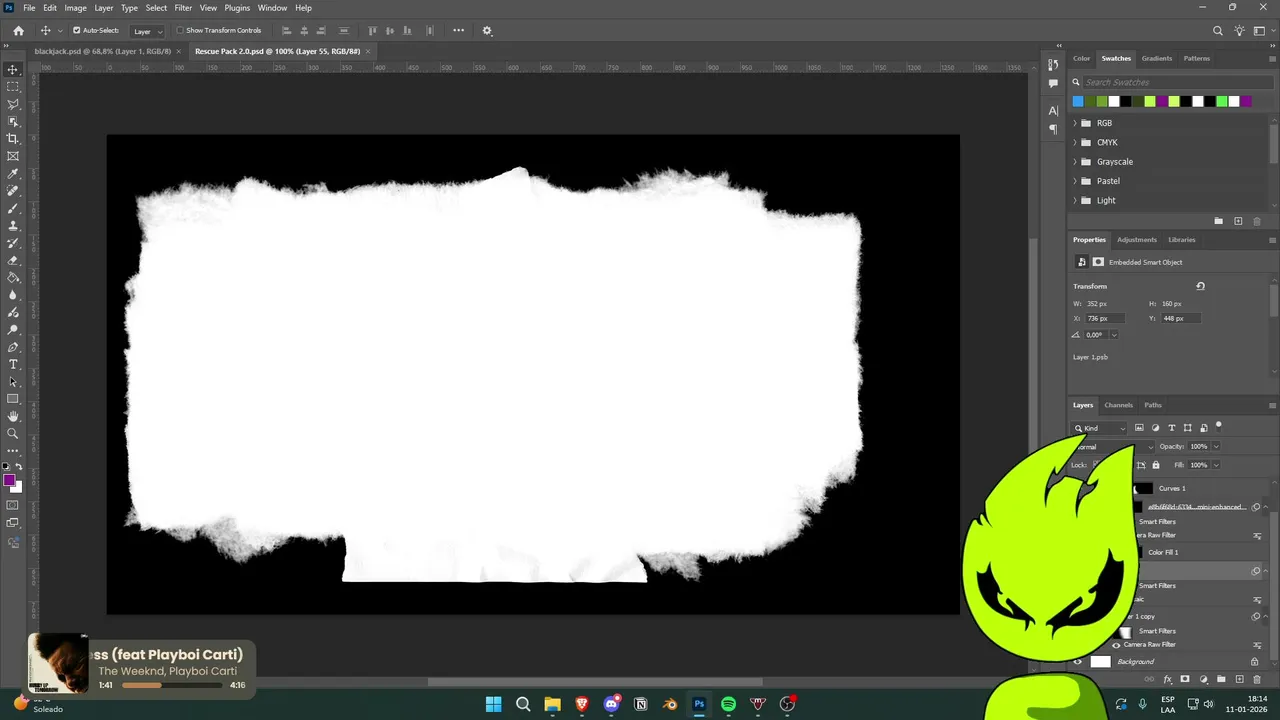Expand the Grayscale swatch group
Screen dimensions: 1280x720
tap(1075, 162)
